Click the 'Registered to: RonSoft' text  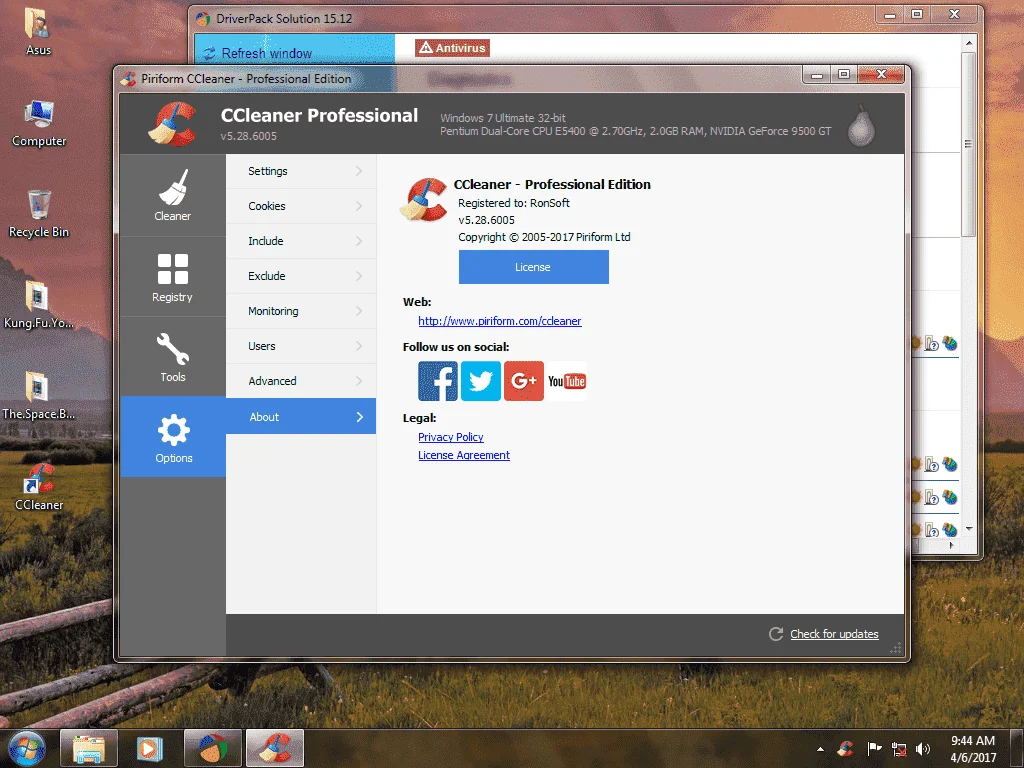(x=514, y=203)
